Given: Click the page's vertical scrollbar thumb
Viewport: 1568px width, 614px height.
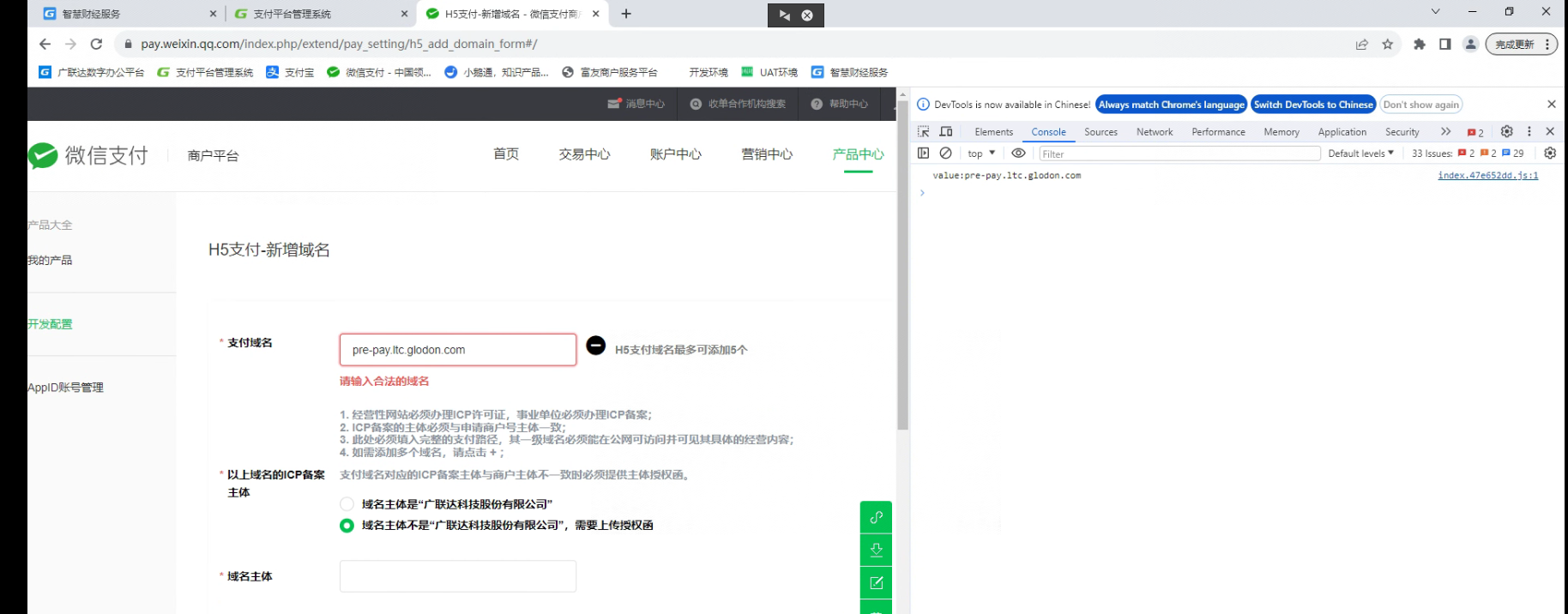Looking at the screenshot, I should (902, 266).
